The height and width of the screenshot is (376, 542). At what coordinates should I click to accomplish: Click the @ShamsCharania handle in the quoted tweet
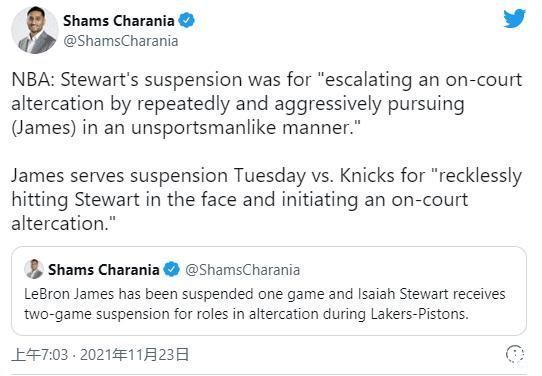tap(243, 270)
